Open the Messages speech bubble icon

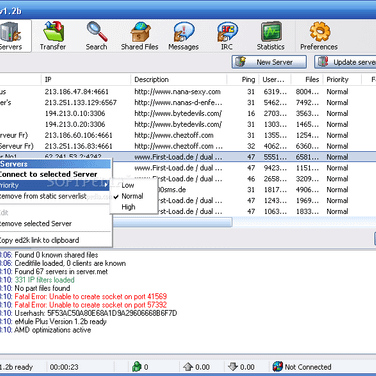(x=183, y=36)
